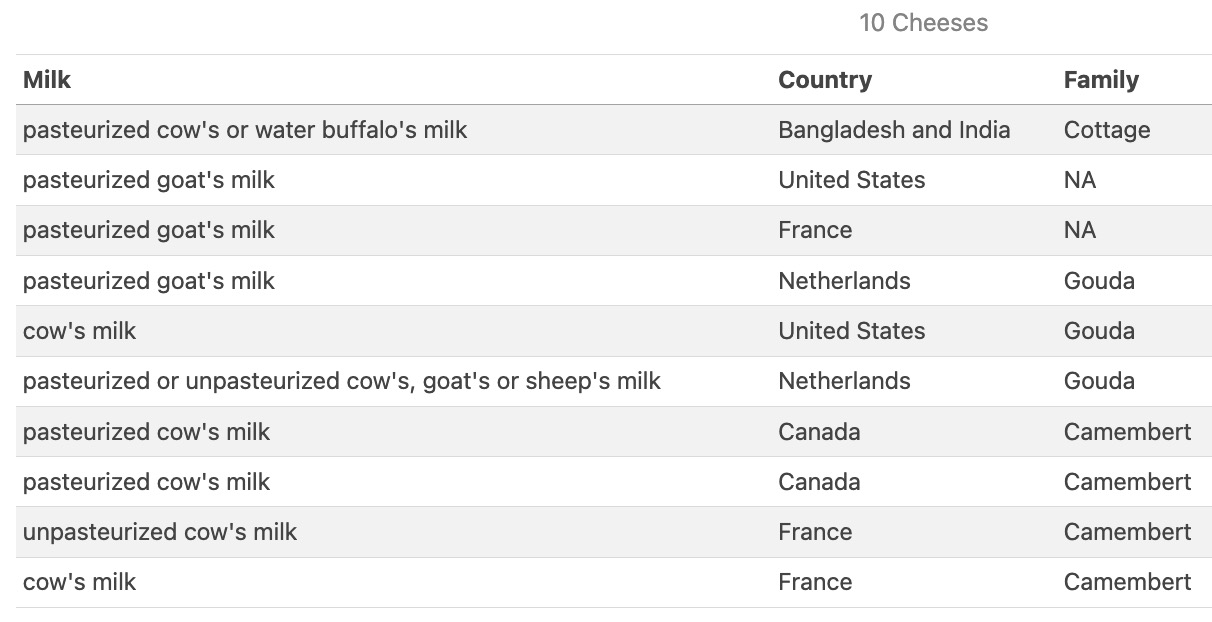
Task: Click the water buffalo's milk row
Action: 614,130
